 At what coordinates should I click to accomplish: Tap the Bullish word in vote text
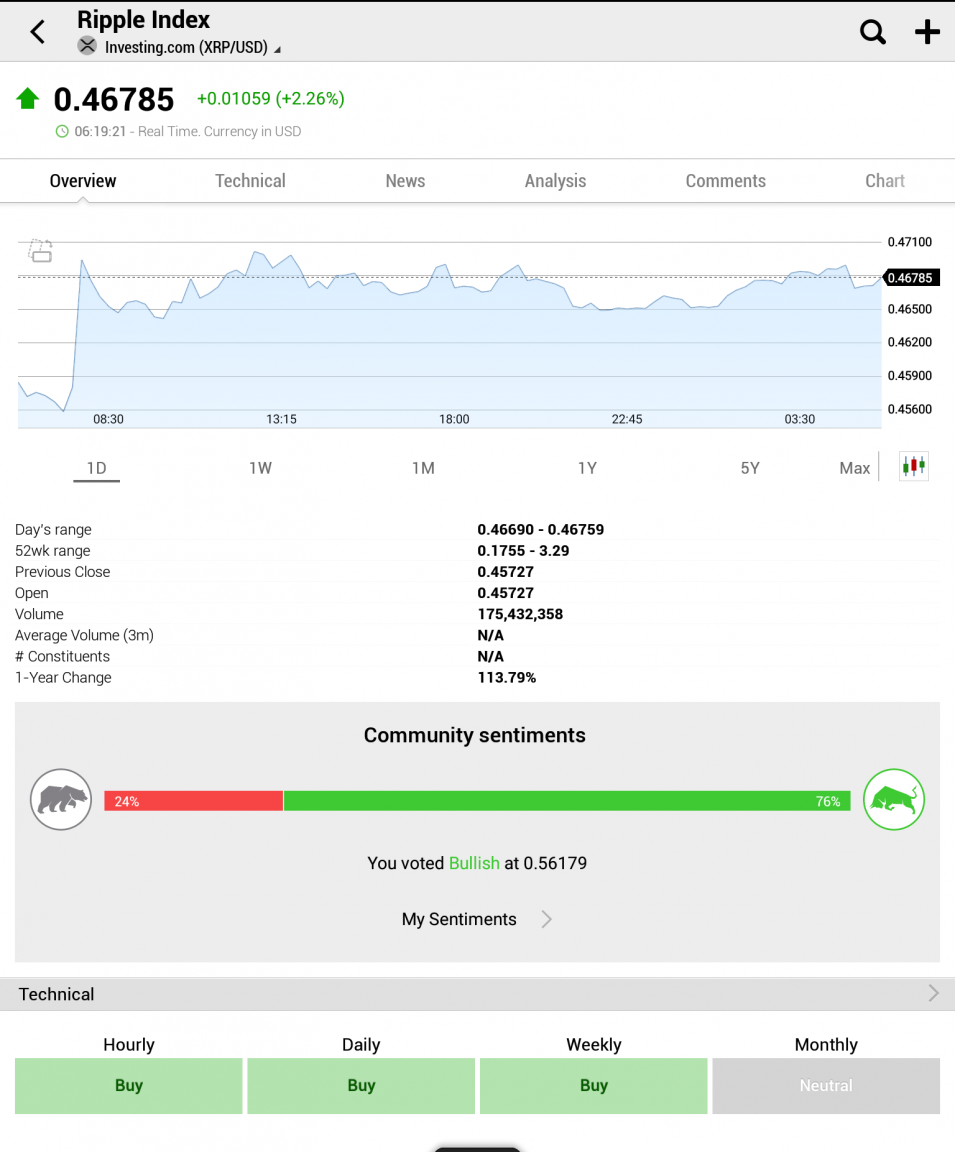tap(474, 863)
